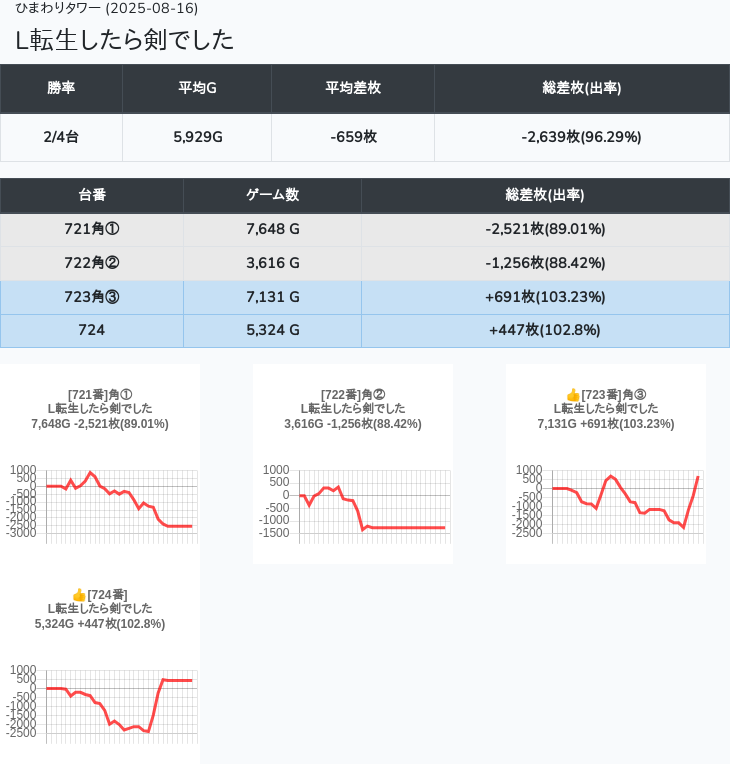Select the highlighted 723角③ row cell
The image size is (730, 764).
pos(92,297)
